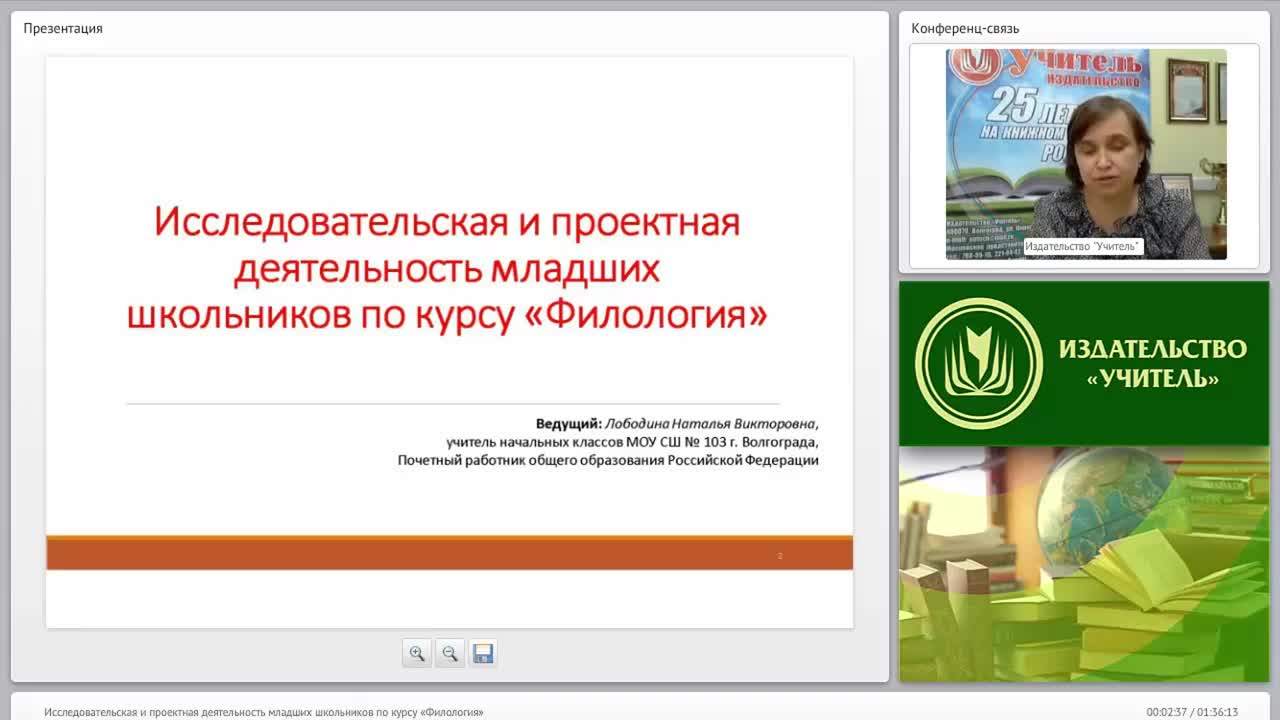Click the recording title in the bottom bar
1280x720 pixels.
click(x=264, y=712)
